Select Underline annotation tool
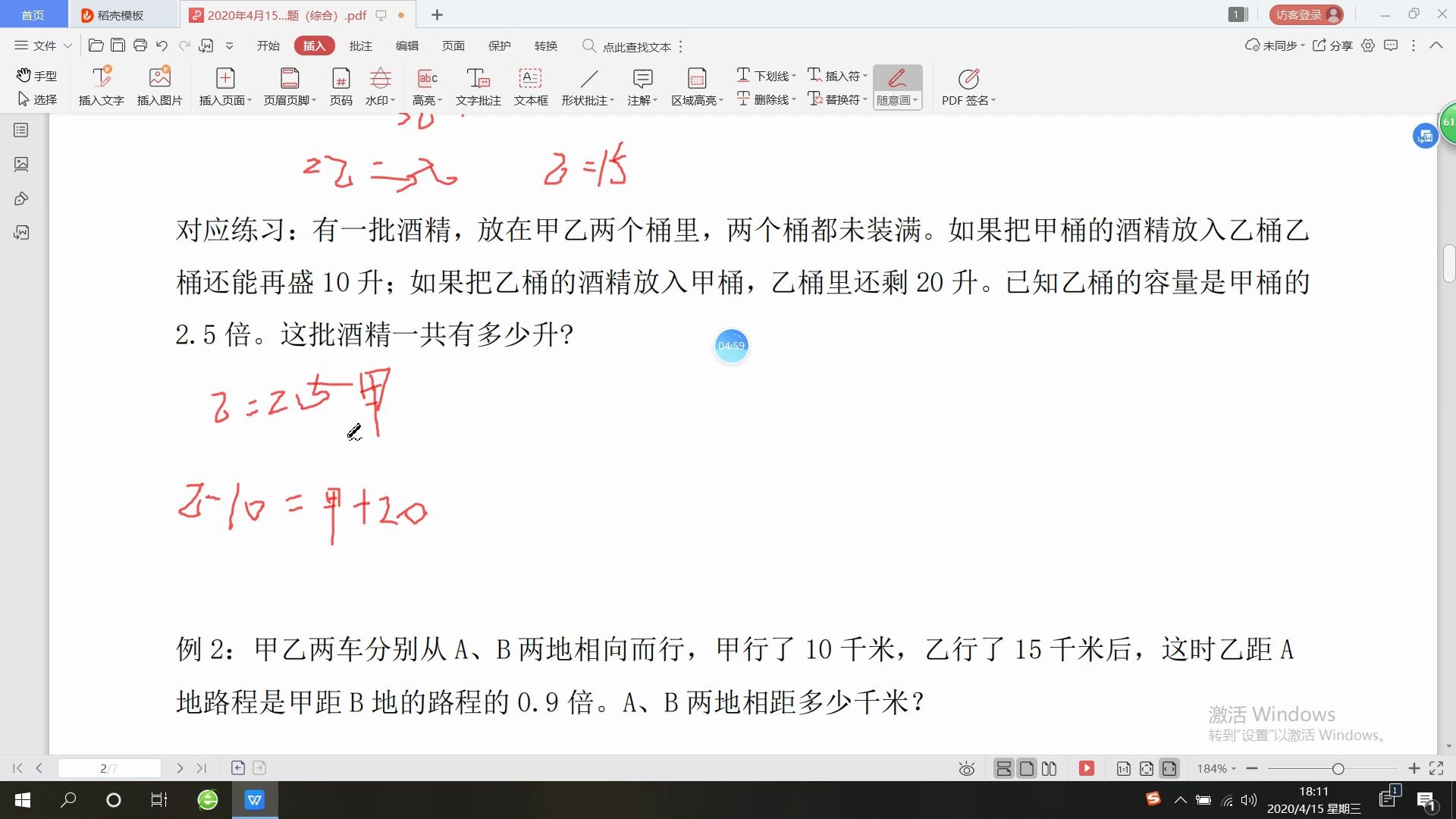This screenshot has width=1456, height=819. tap(766, 76)
